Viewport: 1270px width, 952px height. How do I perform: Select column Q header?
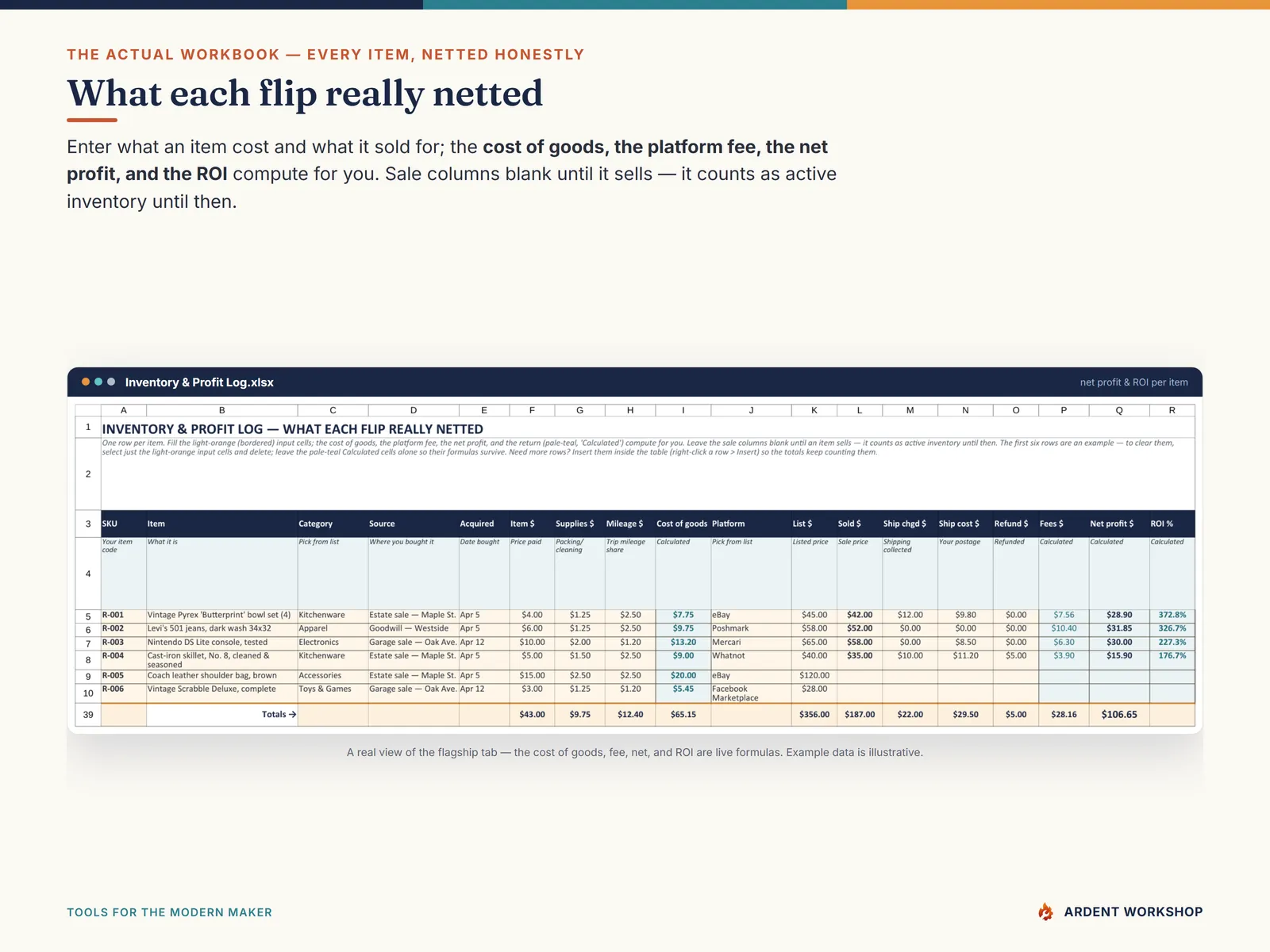[x=1119, y=410]
